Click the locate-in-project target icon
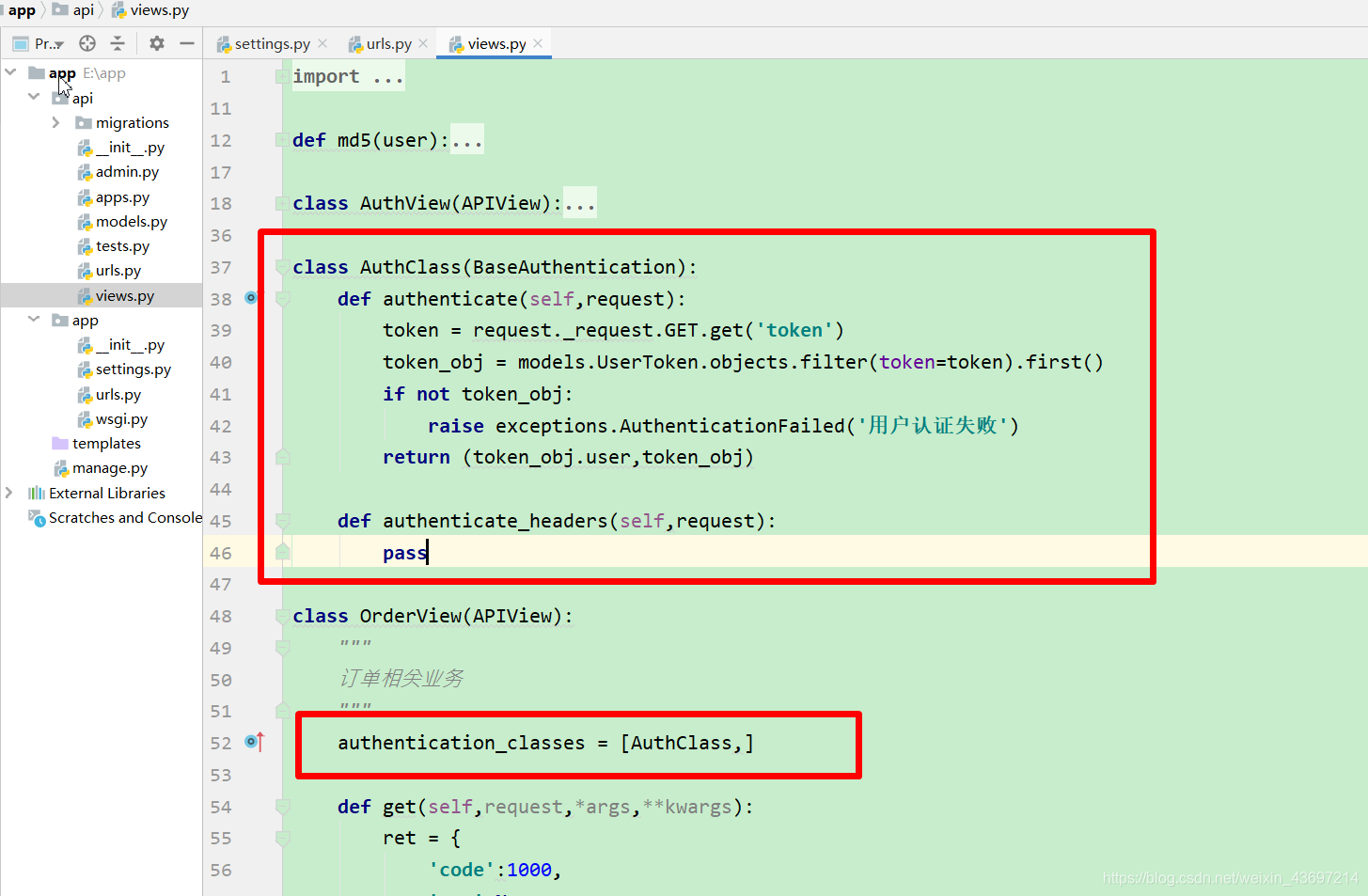Image resolution: width=1368 pixels, height=896 pixels. click(x=87, y=43)
